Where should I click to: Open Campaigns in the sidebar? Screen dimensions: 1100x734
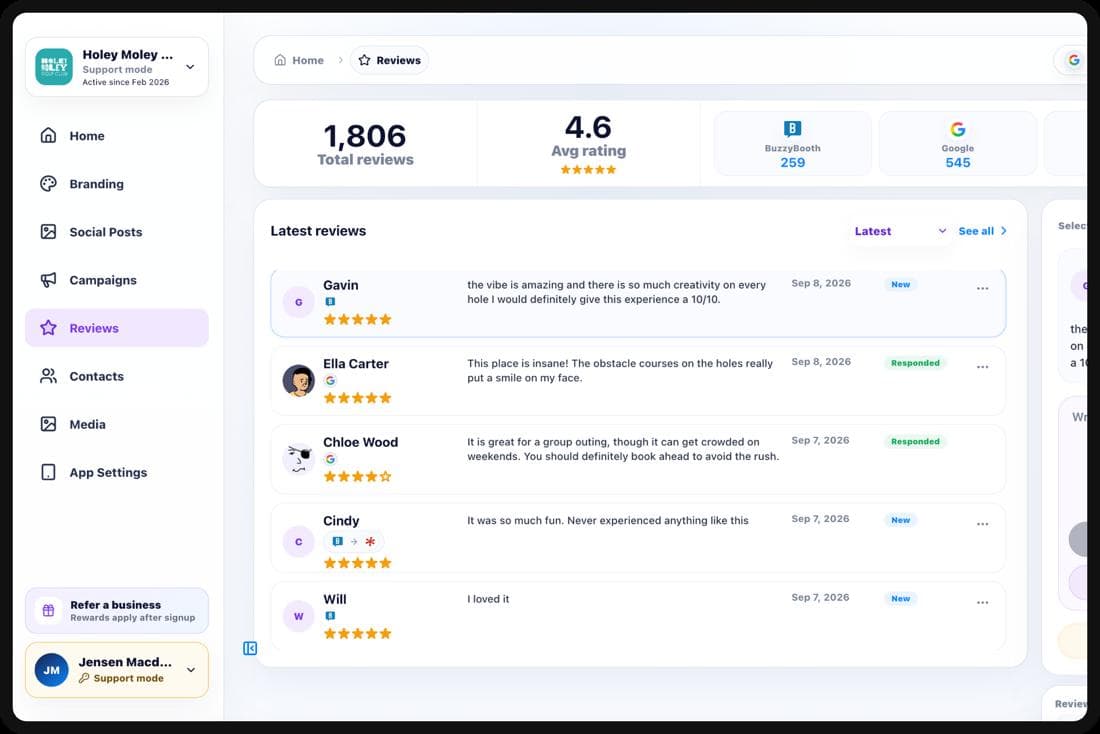(x=116, y=280)
